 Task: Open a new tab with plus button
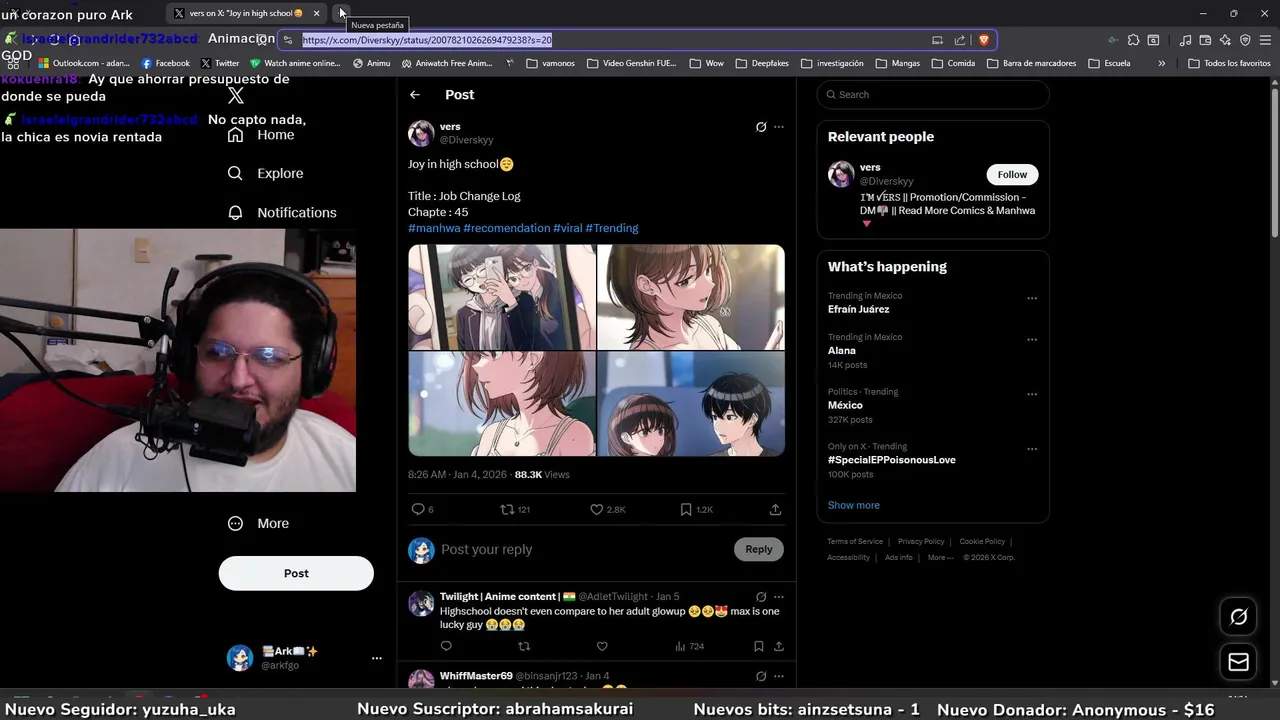[343, 13]
